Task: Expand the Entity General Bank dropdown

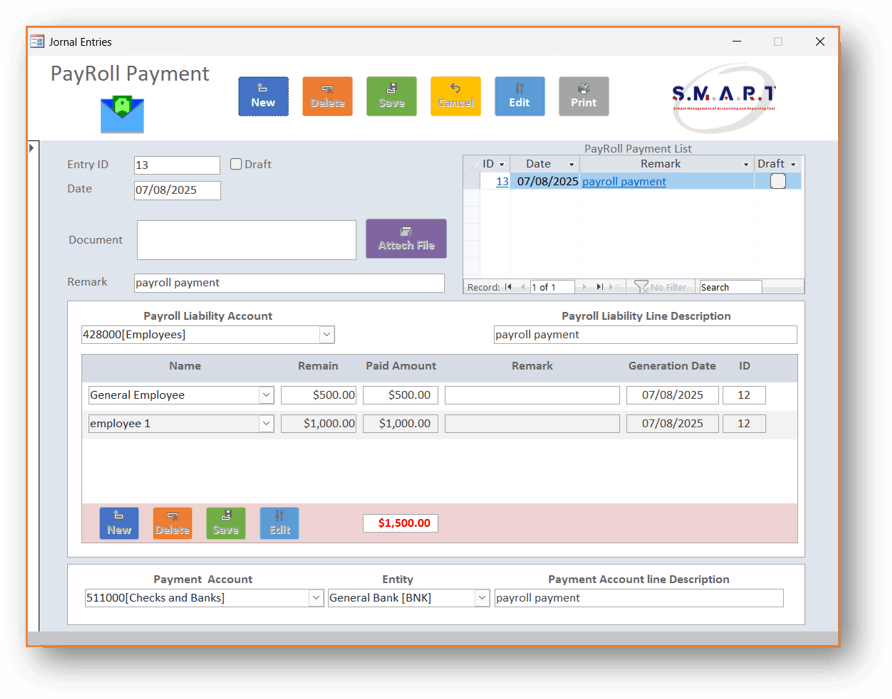Action: 482,598
